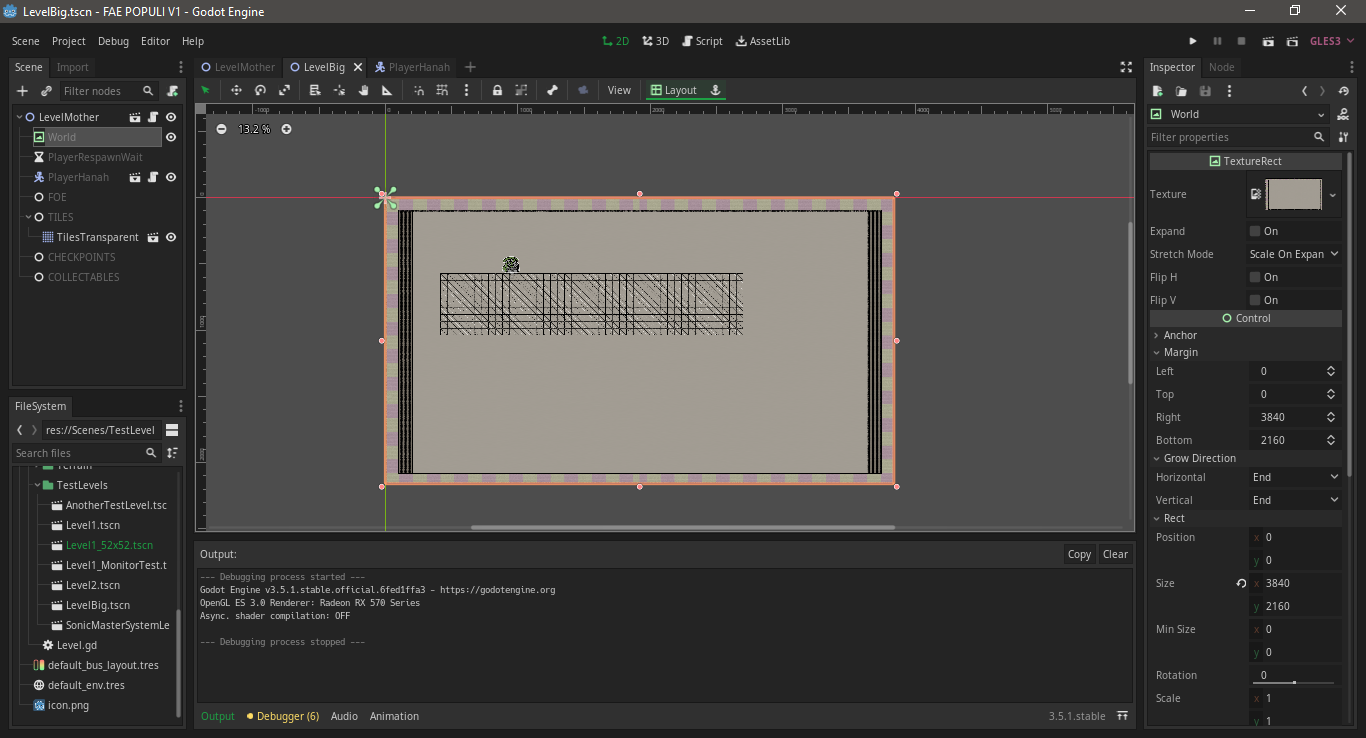Screen dimensions: 1366x738
Task: Hide the TilesTransparent node
Action: point(171,237)
